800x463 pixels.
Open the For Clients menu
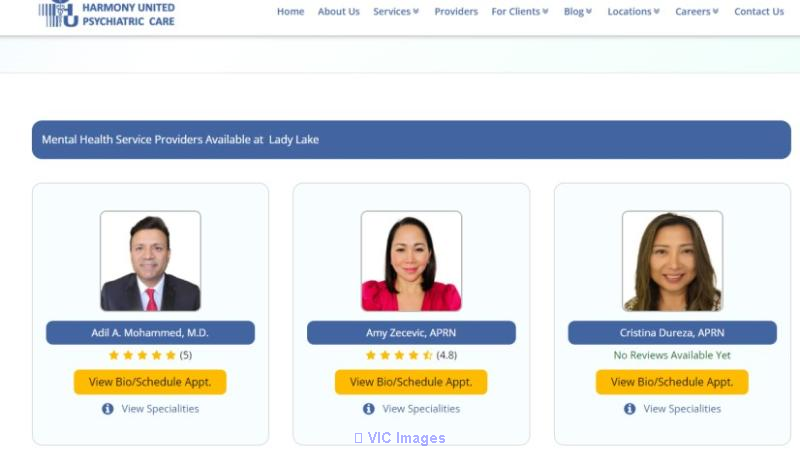coord(515,11)
